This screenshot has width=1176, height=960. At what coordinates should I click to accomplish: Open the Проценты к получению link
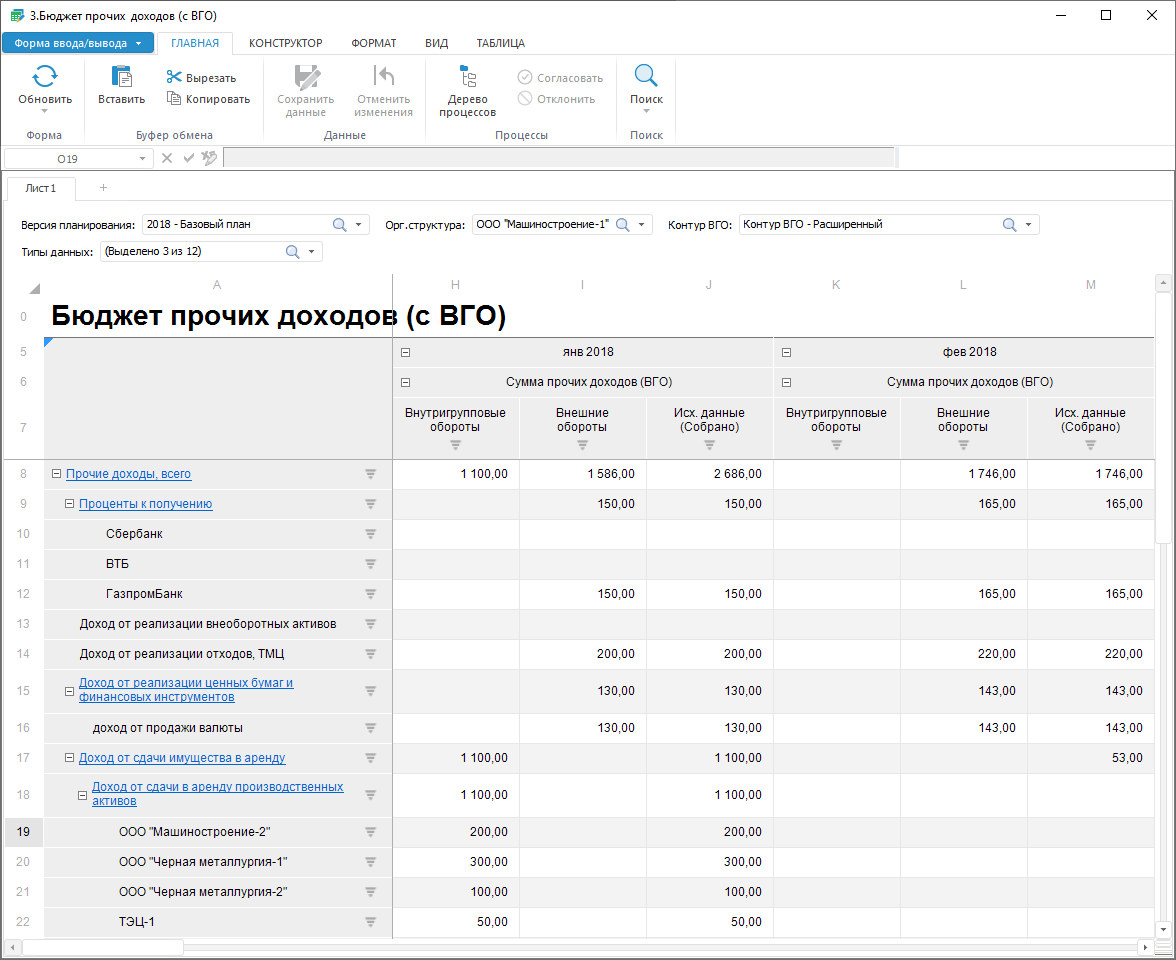pyautogui.click(x=145, y=504)
